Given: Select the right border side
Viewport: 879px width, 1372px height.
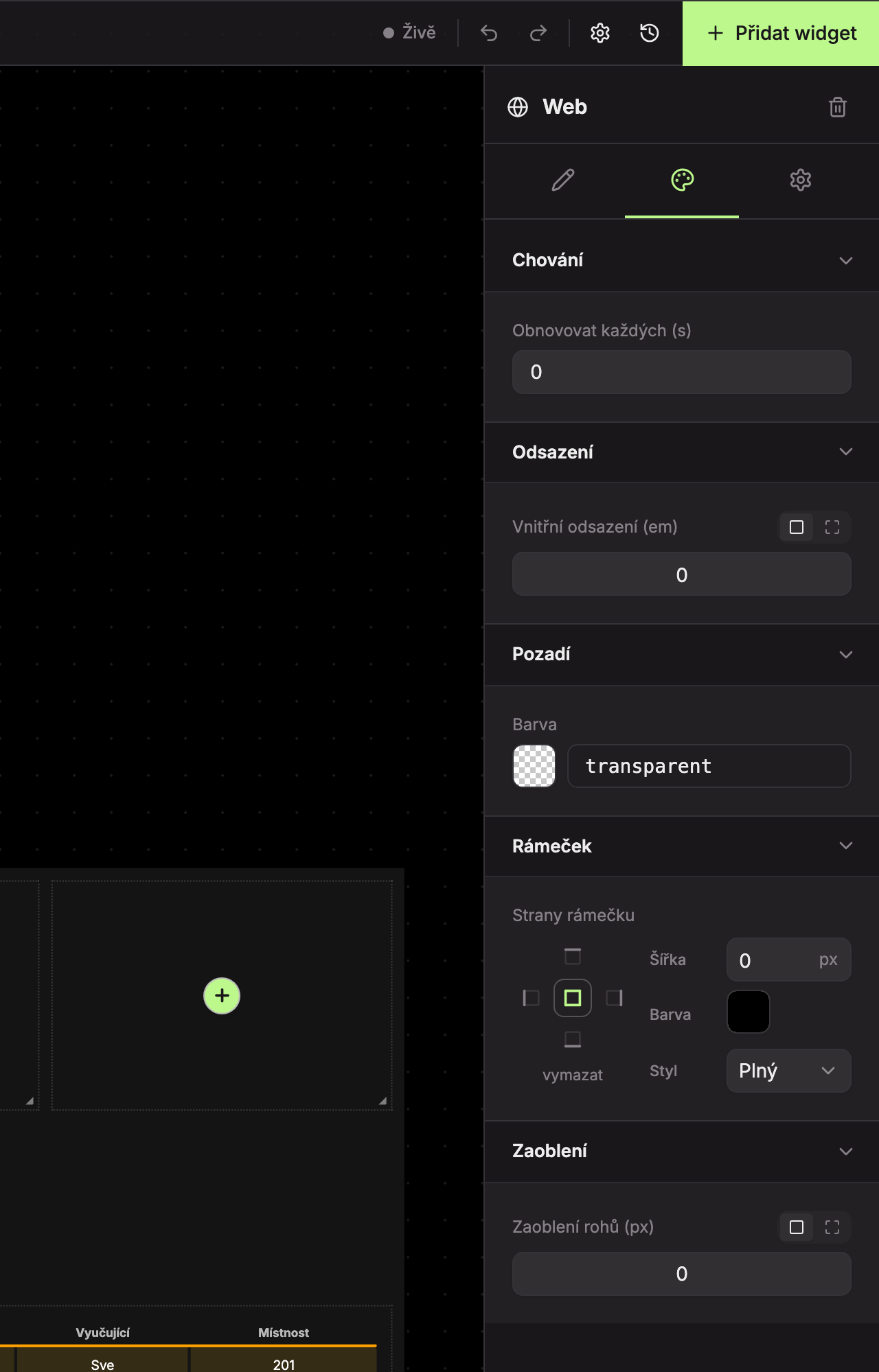Looking at the screenshot, I should click(x=615, y=997).
